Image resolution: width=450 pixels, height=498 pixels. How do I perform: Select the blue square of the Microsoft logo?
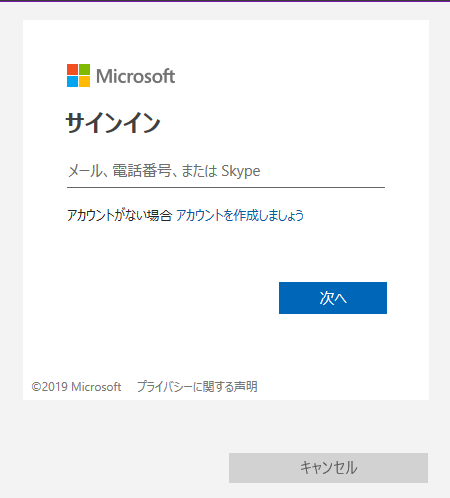(72, 82)
